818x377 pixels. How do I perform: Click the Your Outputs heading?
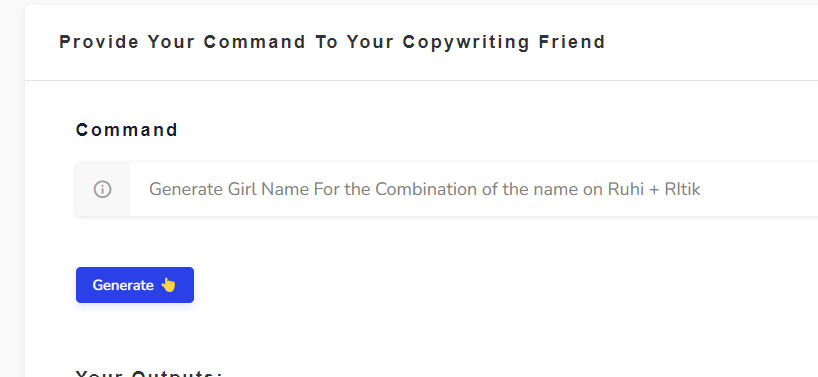[x=149, y=373]
